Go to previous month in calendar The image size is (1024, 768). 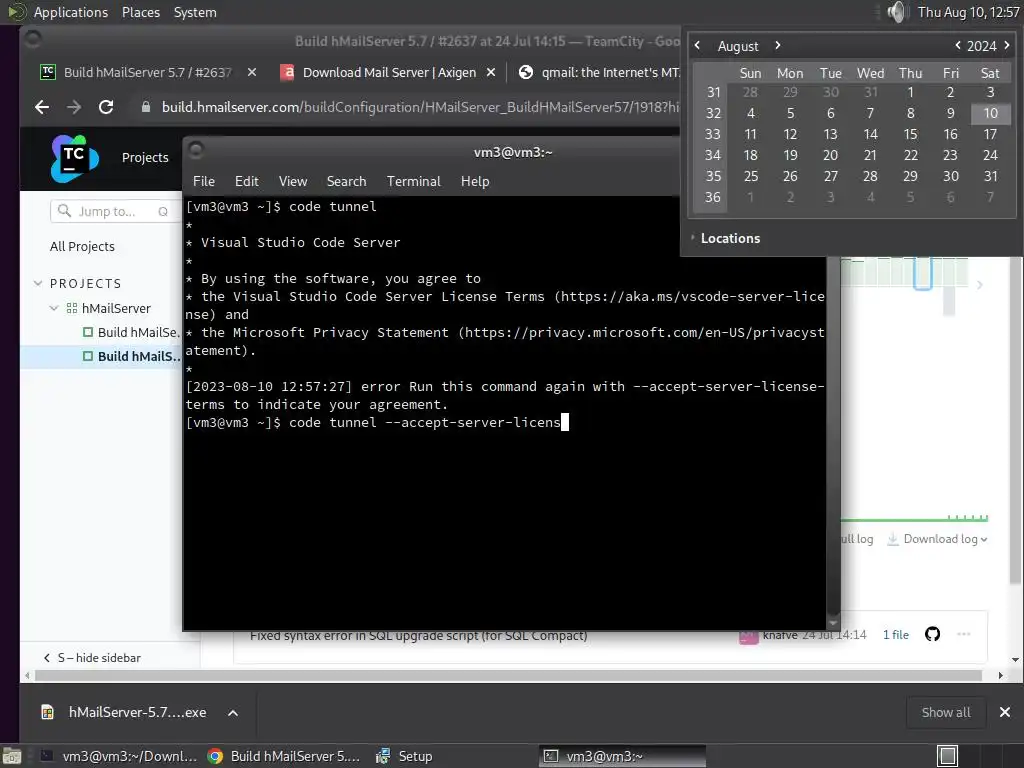click(697, 46)
